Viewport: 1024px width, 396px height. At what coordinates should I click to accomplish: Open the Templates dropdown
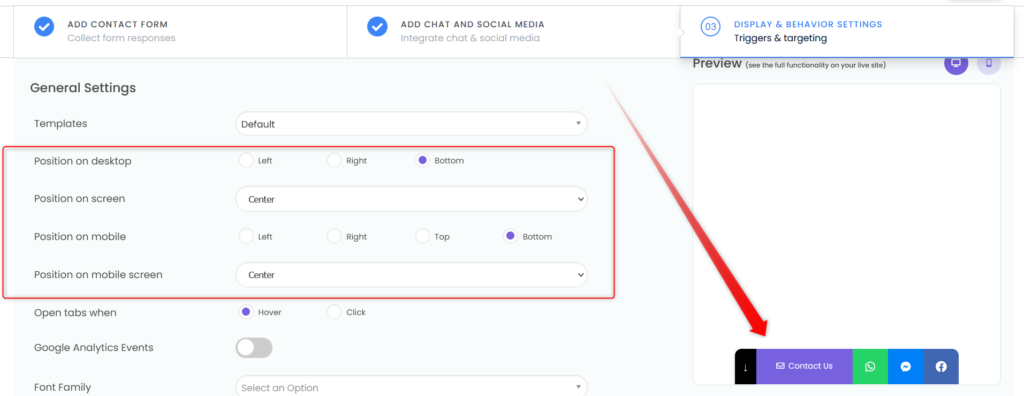[411, 124]
